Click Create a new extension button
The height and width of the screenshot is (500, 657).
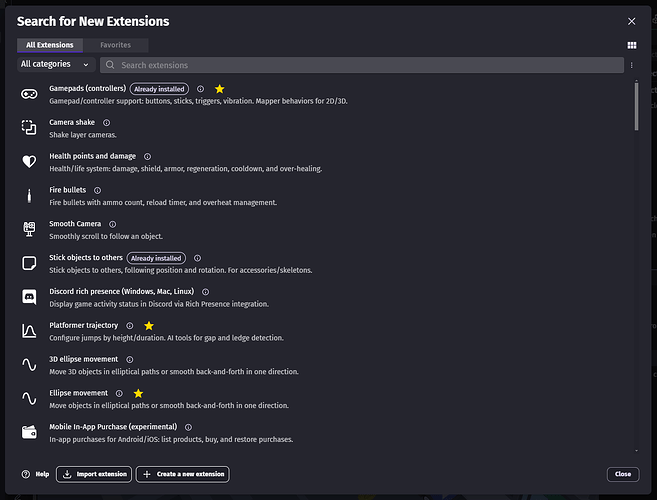184,474
